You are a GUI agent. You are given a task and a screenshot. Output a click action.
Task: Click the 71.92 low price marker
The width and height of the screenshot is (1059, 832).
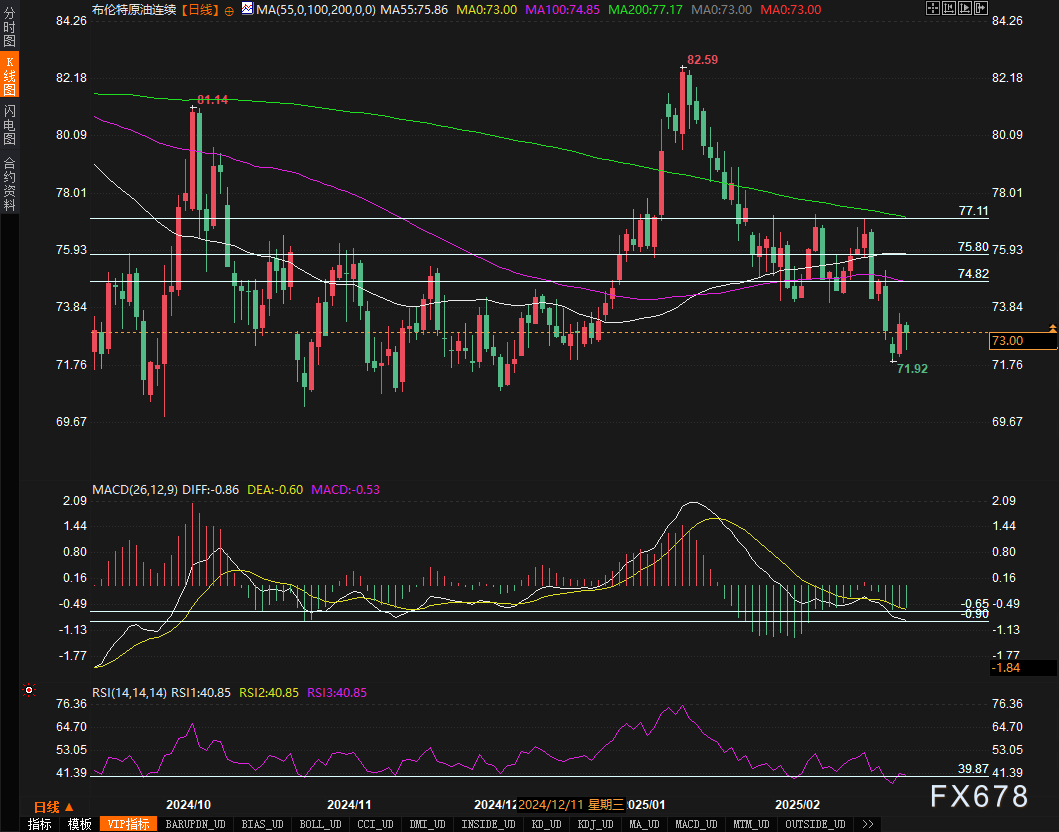(912, 369)
